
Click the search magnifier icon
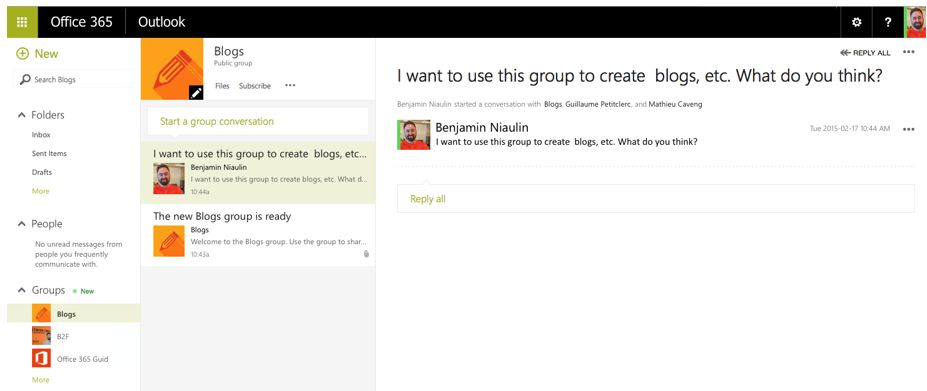(25, 79)
